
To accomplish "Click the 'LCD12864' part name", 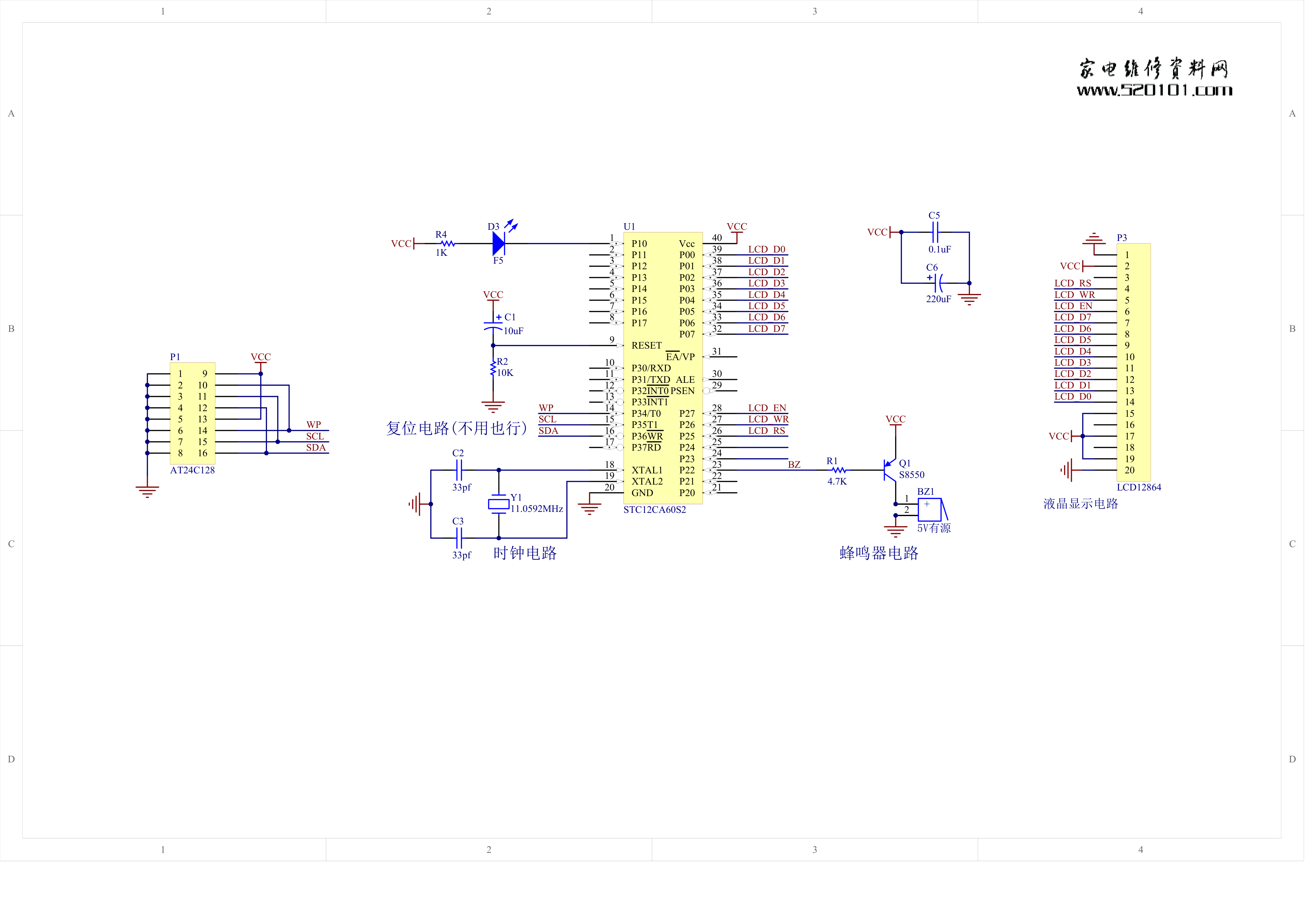I will 1140,488.
